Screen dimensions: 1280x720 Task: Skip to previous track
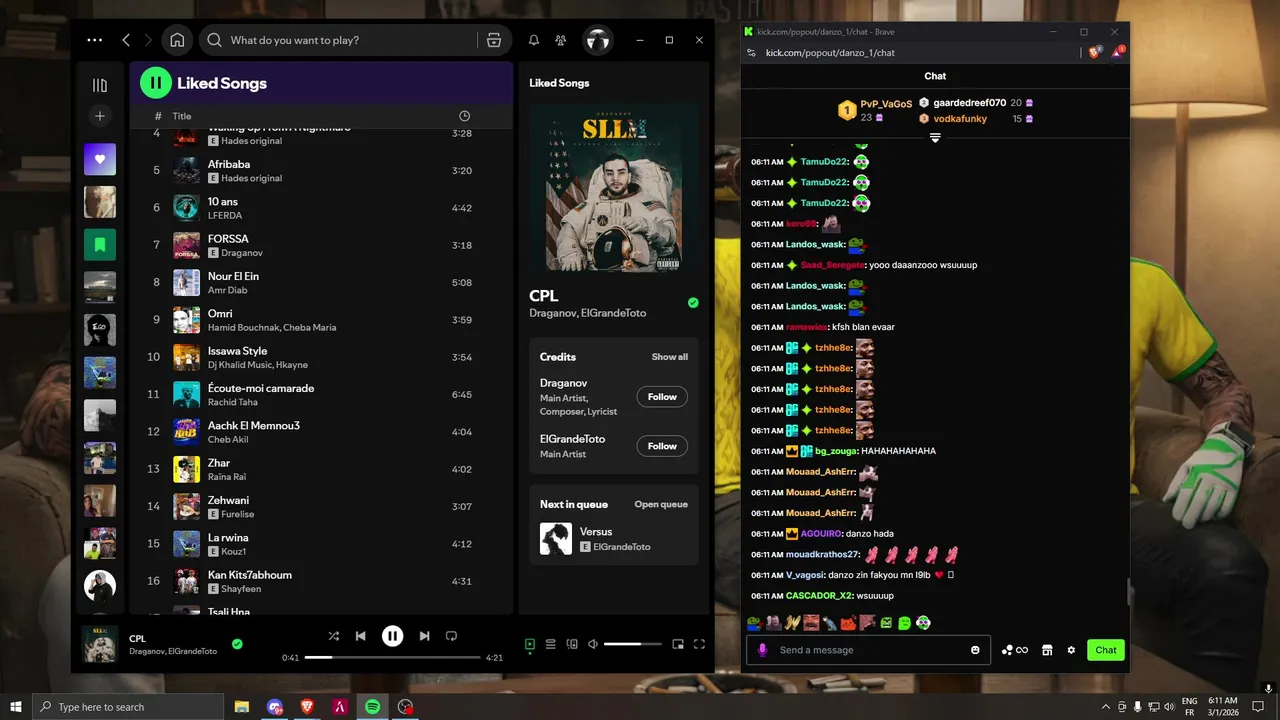[361, 636]
